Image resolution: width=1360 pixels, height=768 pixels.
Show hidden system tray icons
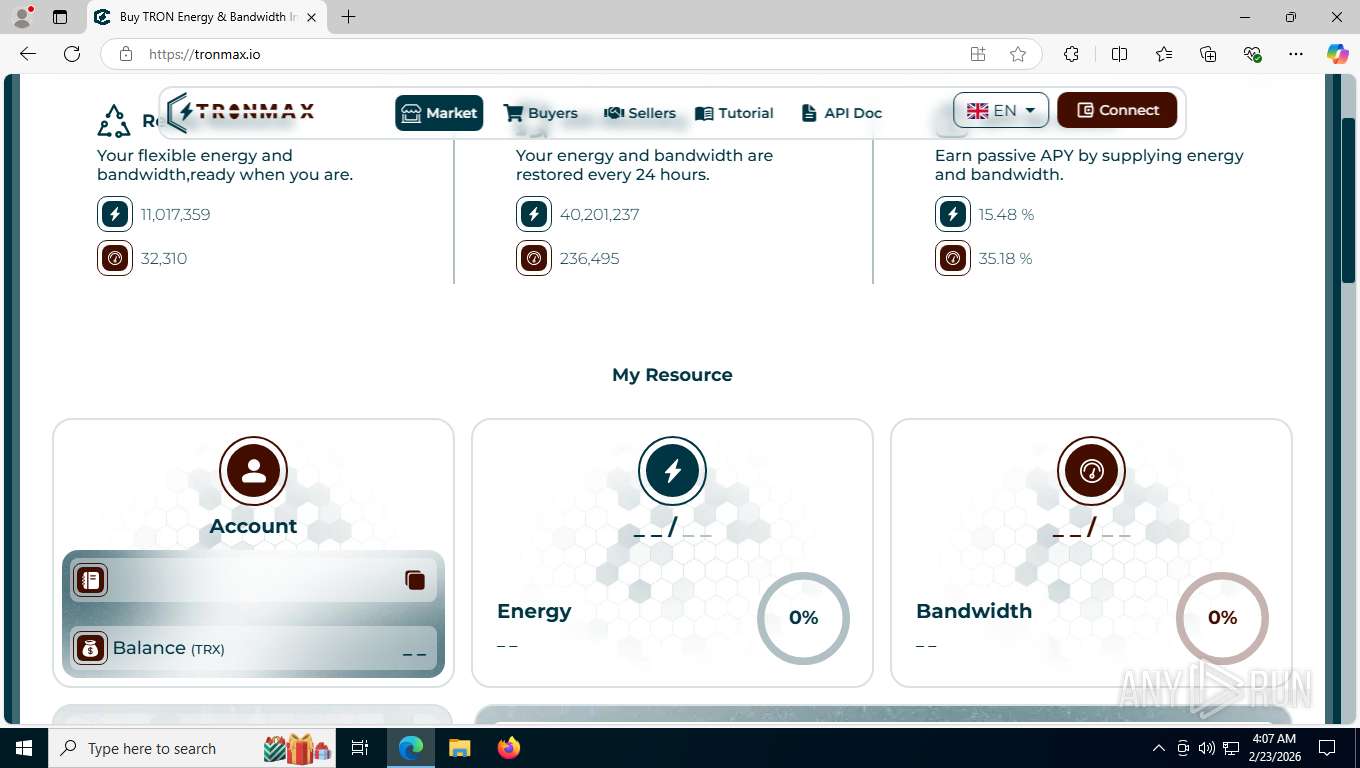click(1159, 748)
